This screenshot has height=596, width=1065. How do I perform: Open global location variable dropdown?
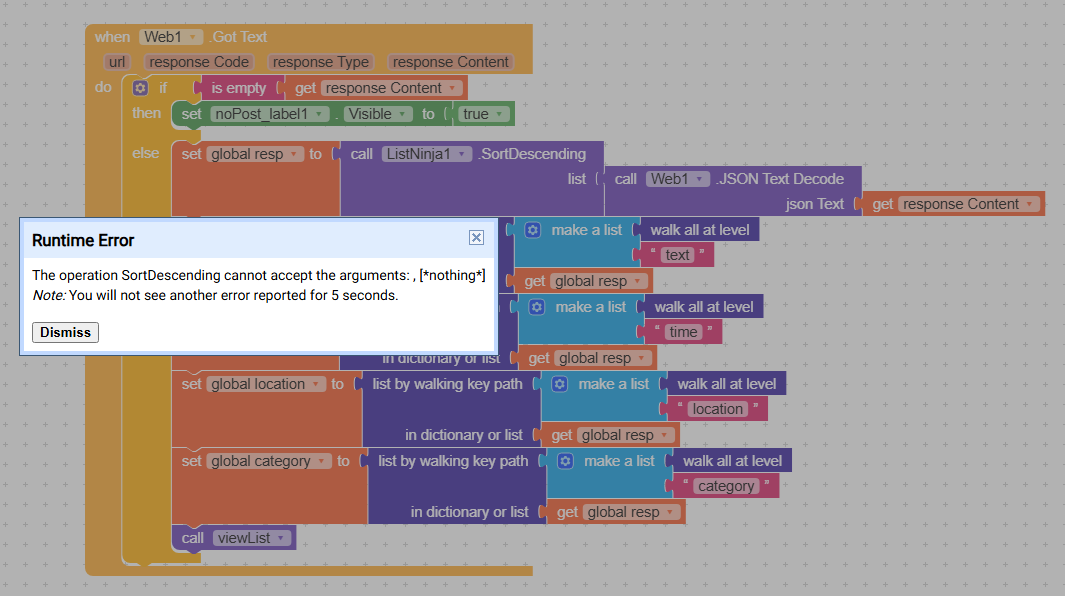coord(316,384)
